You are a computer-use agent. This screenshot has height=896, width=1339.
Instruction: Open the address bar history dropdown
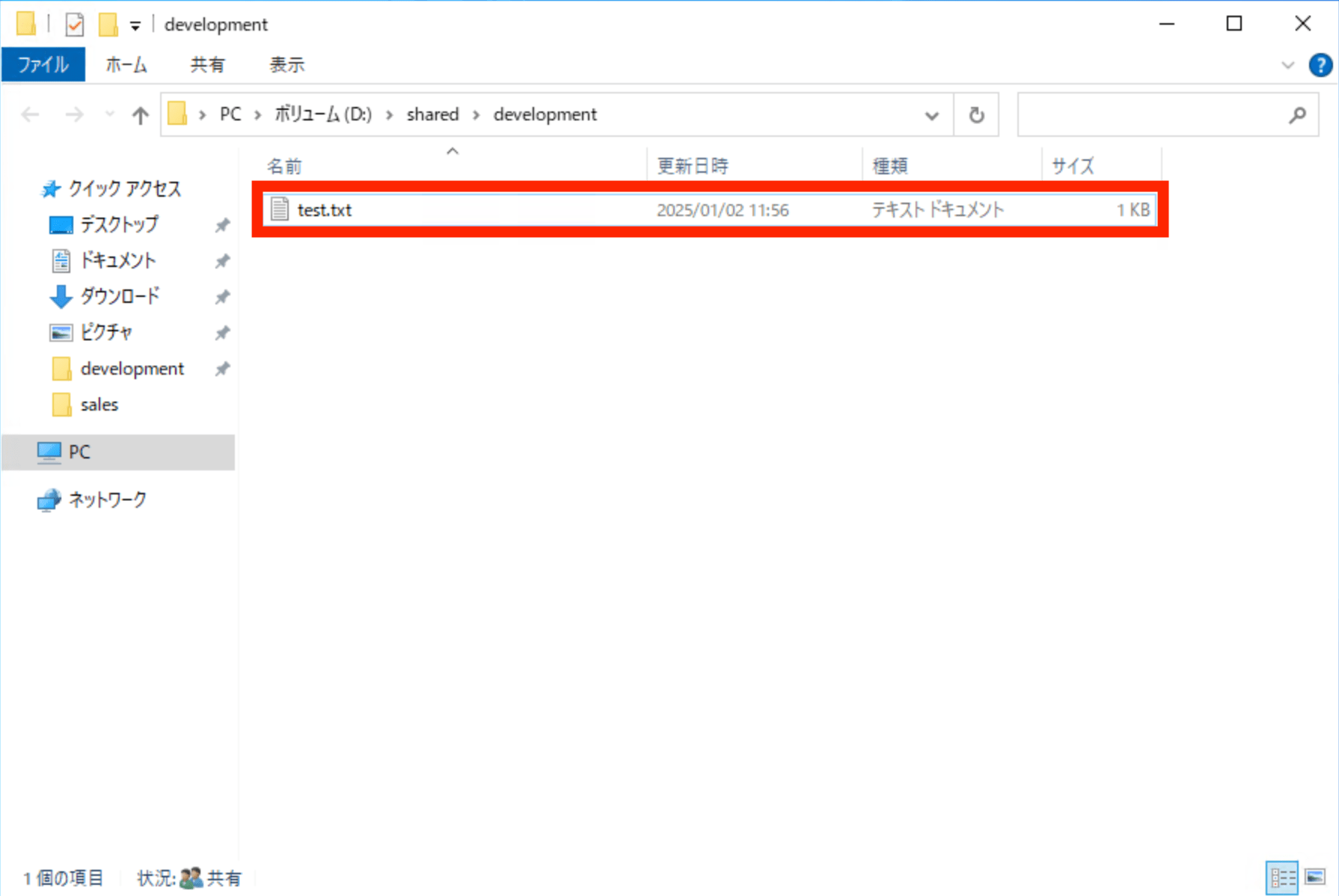pos(931,115)
